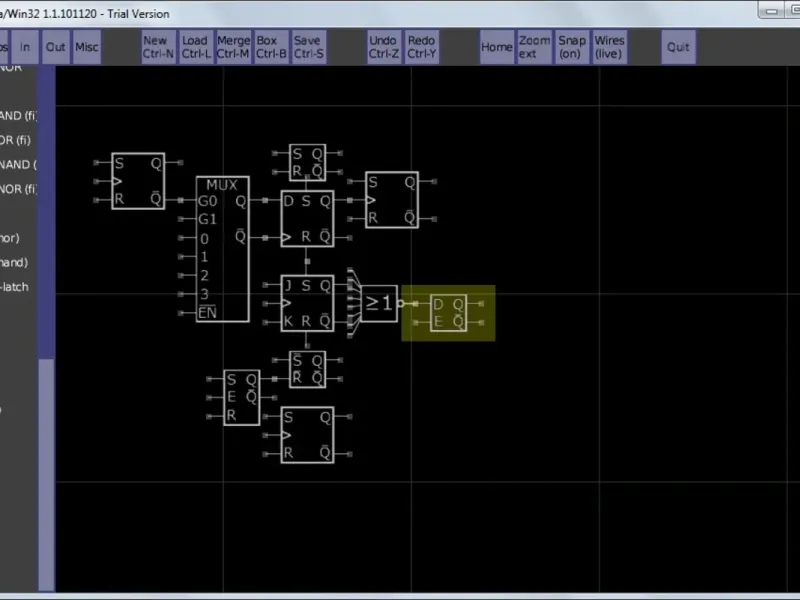Select the inverted S R latch below JK flip-flop
The height and width of the screenshot is (600, 800).
307,369
